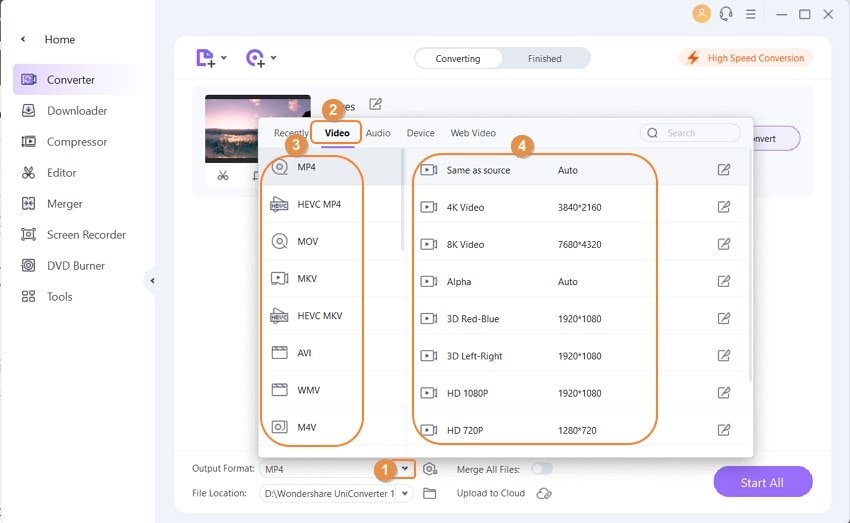Open the support headset icon
Screen dimensions: 850x523
coord(726,14)
